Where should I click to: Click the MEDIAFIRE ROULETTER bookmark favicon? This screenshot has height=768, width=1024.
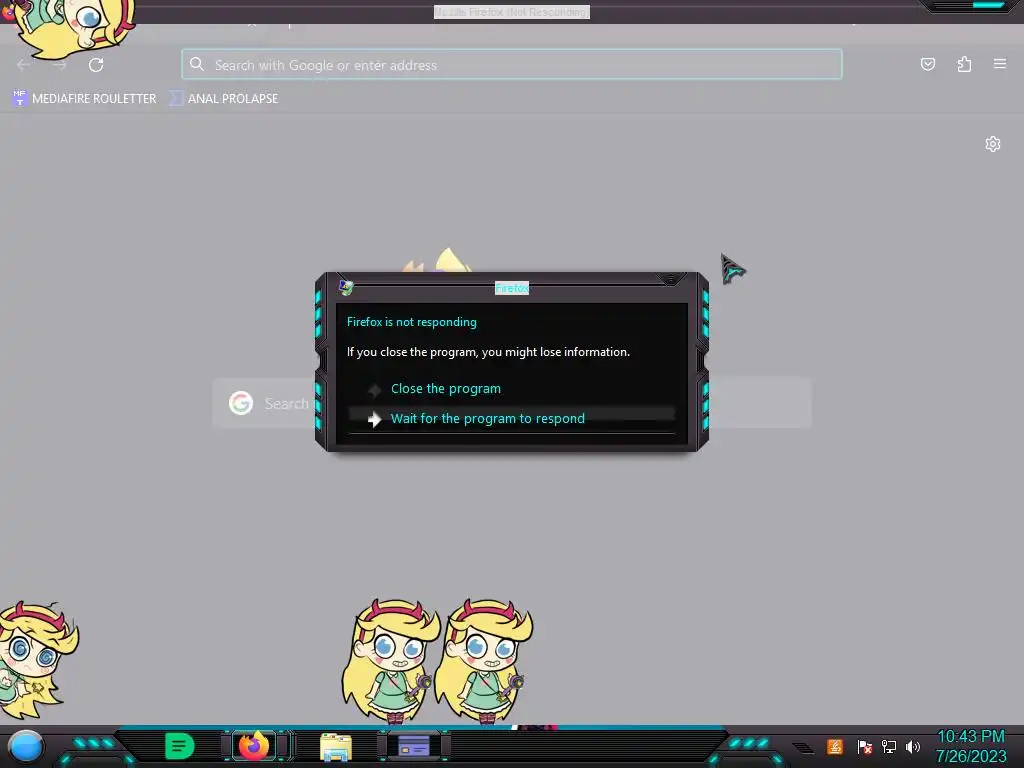[x=20, y=98]
